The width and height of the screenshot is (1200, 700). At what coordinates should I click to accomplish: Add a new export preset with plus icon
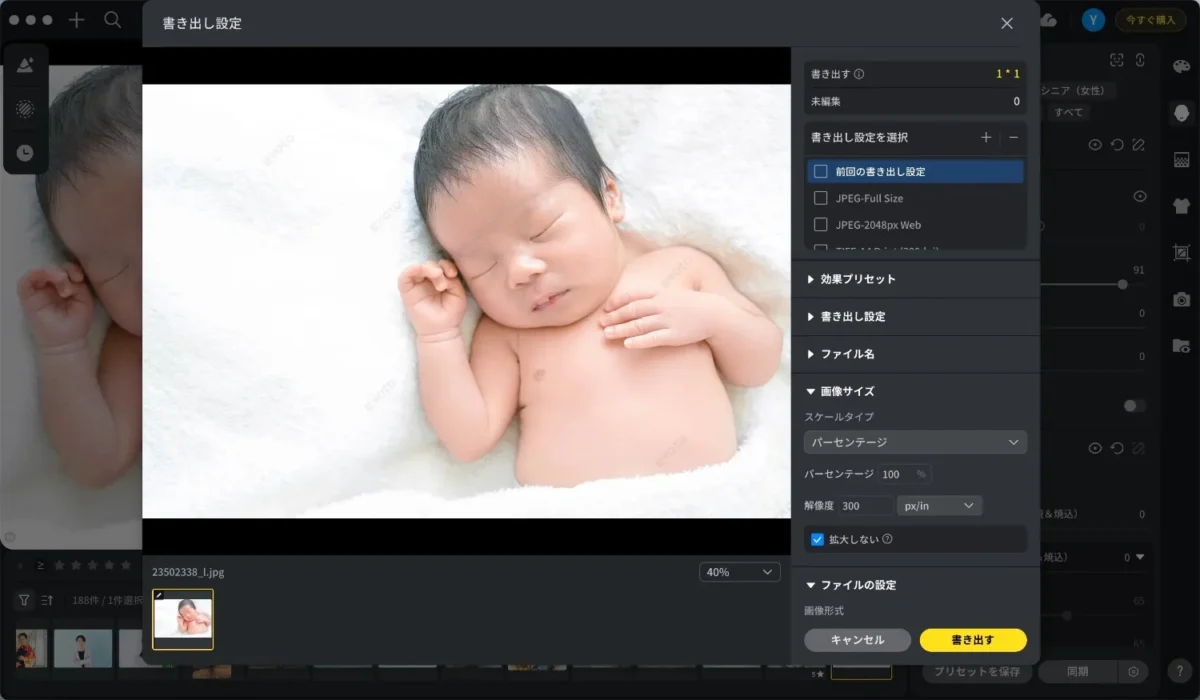(986, 137)
